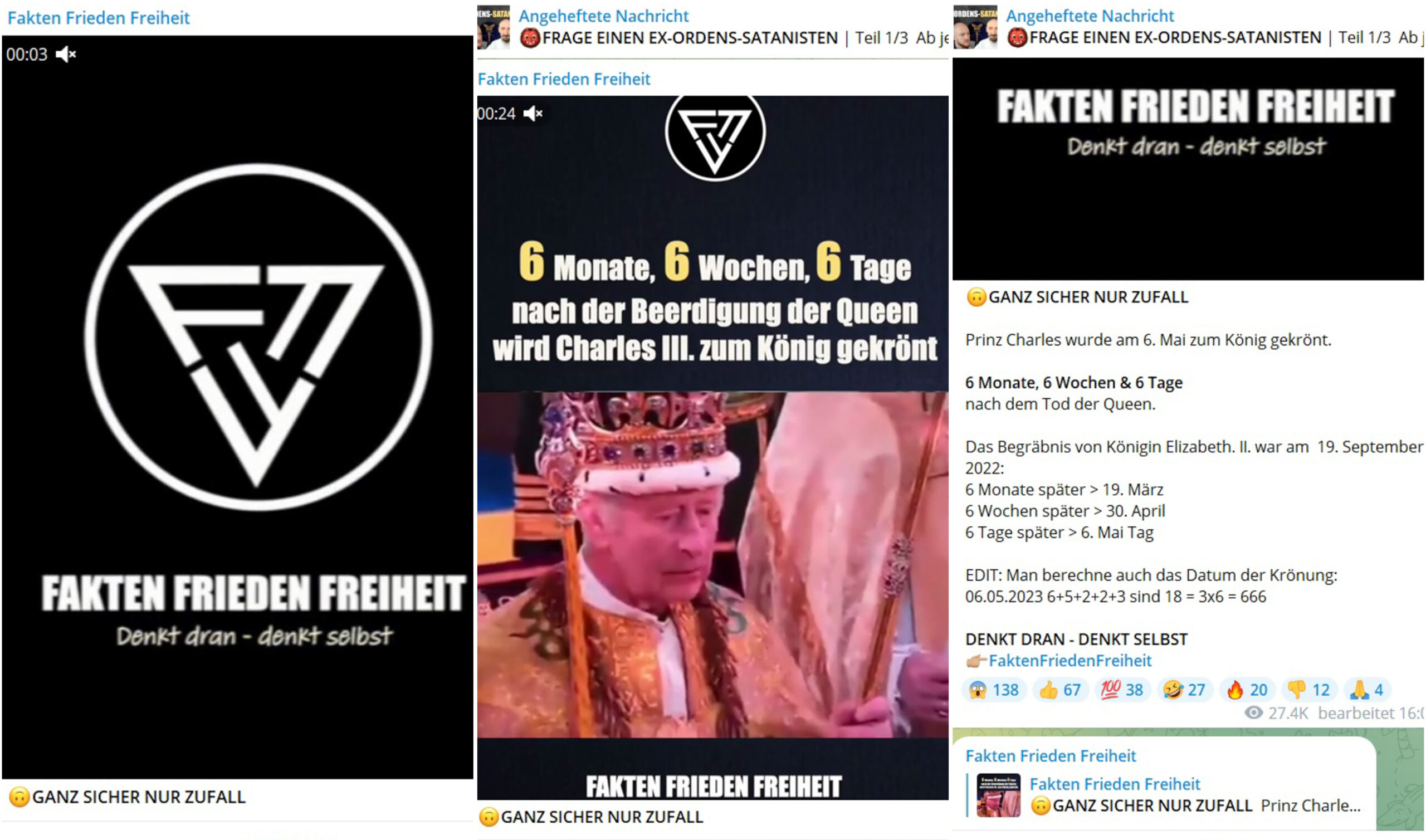Open the pinned message header in the right panel
Image resolution: width=1426 pixels, height=840 pixels.
[x=1214, y=27]
